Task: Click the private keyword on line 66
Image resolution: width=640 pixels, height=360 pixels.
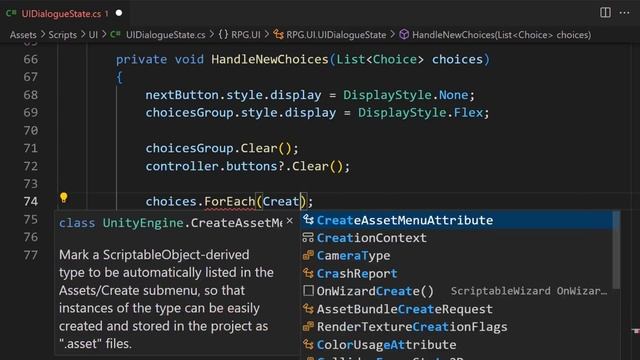Action: 141,60
